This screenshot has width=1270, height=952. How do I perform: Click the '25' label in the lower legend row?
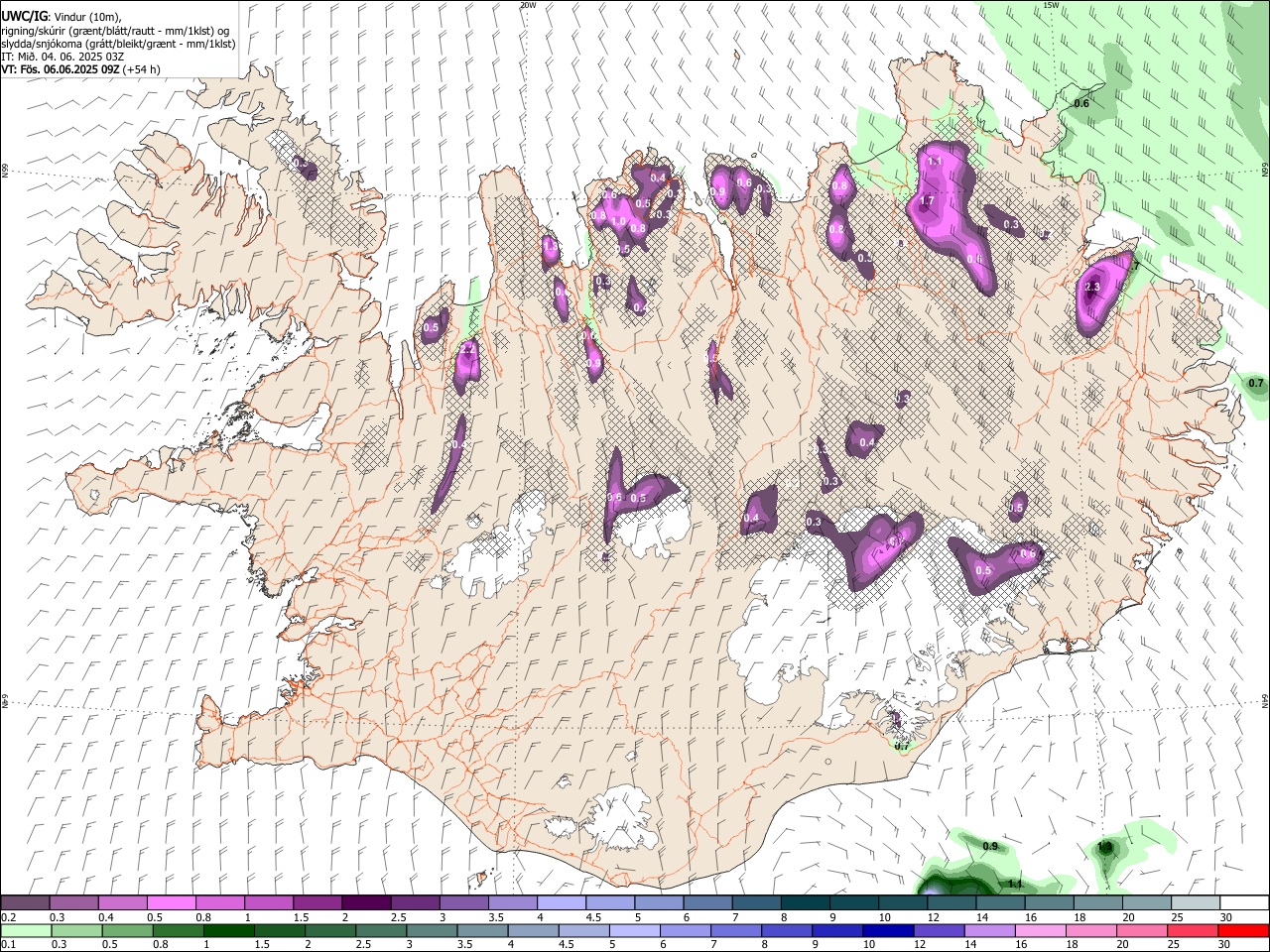(x=1176, y=945)
